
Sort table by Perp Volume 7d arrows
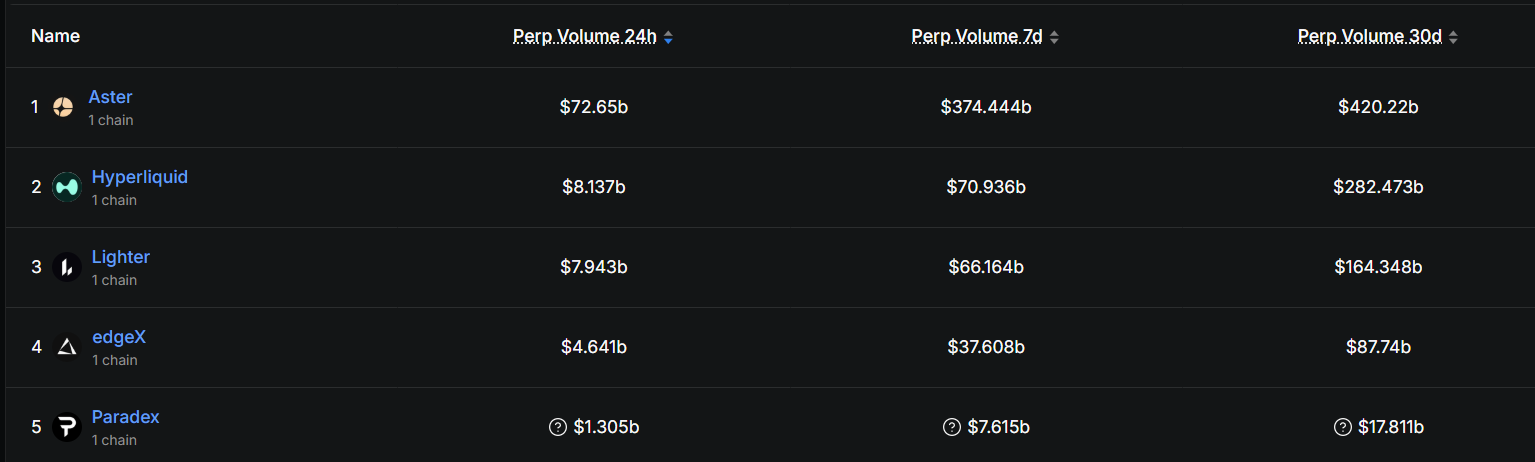[1054, 37]
